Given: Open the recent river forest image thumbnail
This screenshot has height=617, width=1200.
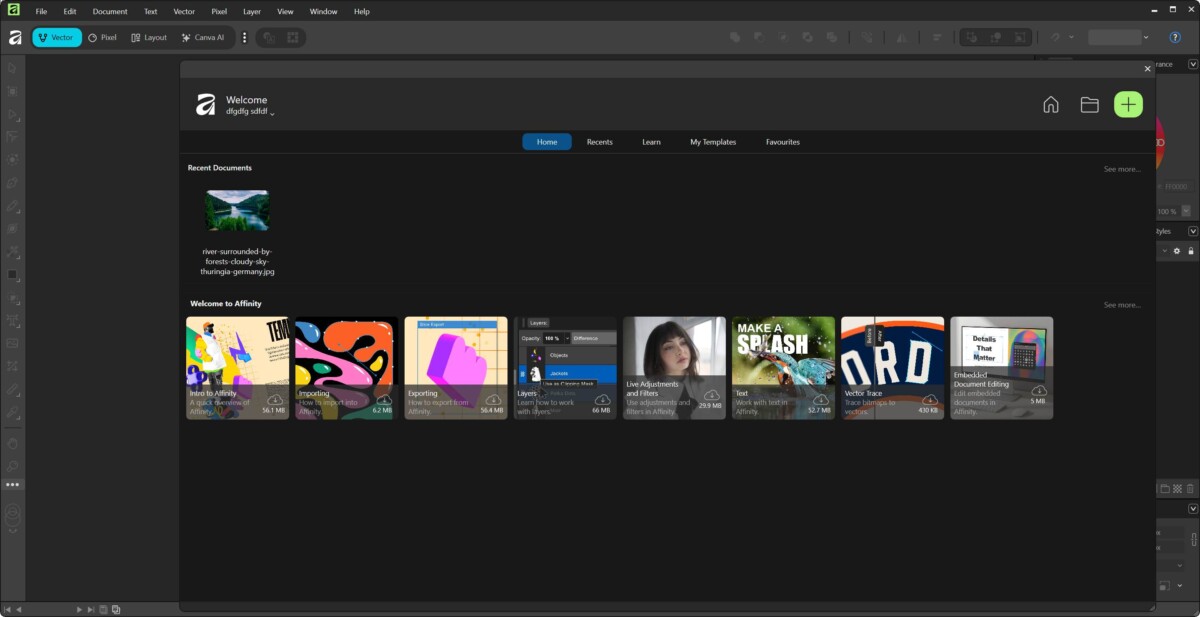Looking at the screenshot, I should click(x=237, y=210).
